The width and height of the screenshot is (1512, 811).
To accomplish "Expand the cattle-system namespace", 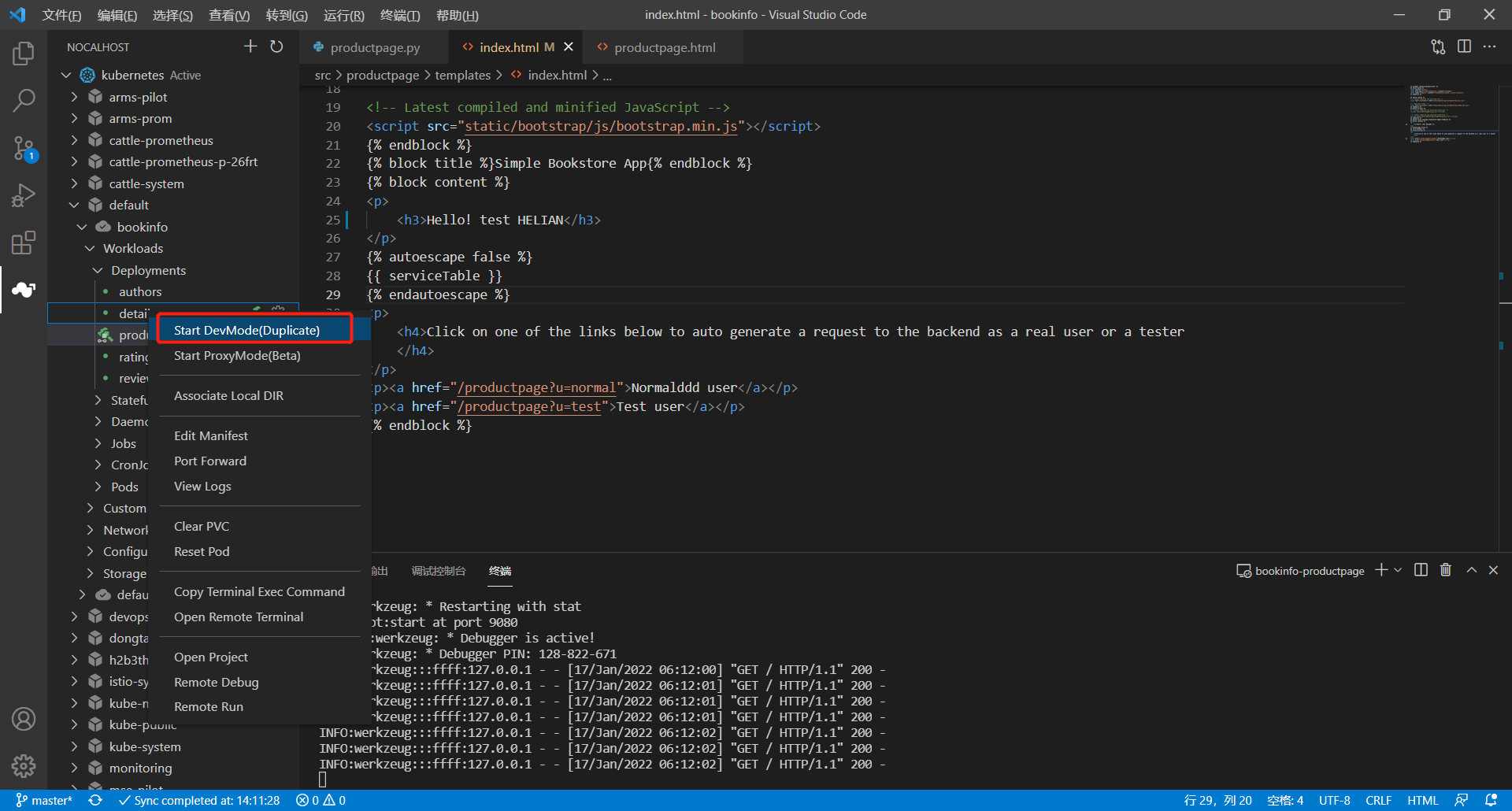I will coord(74,183).
